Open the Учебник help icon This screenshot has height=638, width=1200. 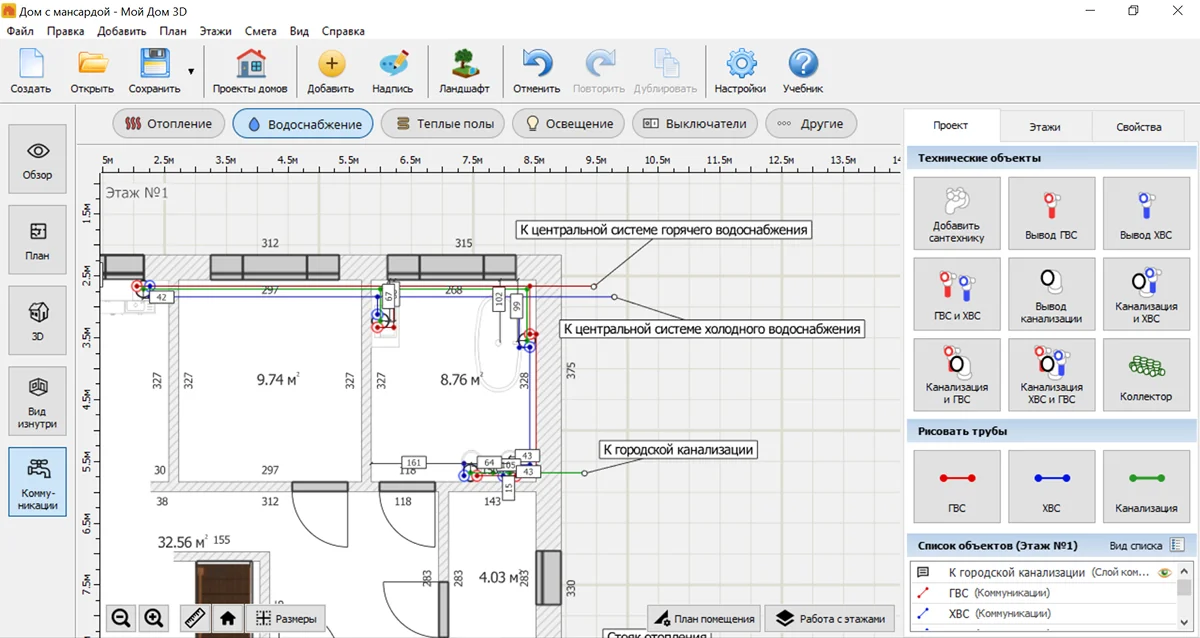[x=803, y=71]
